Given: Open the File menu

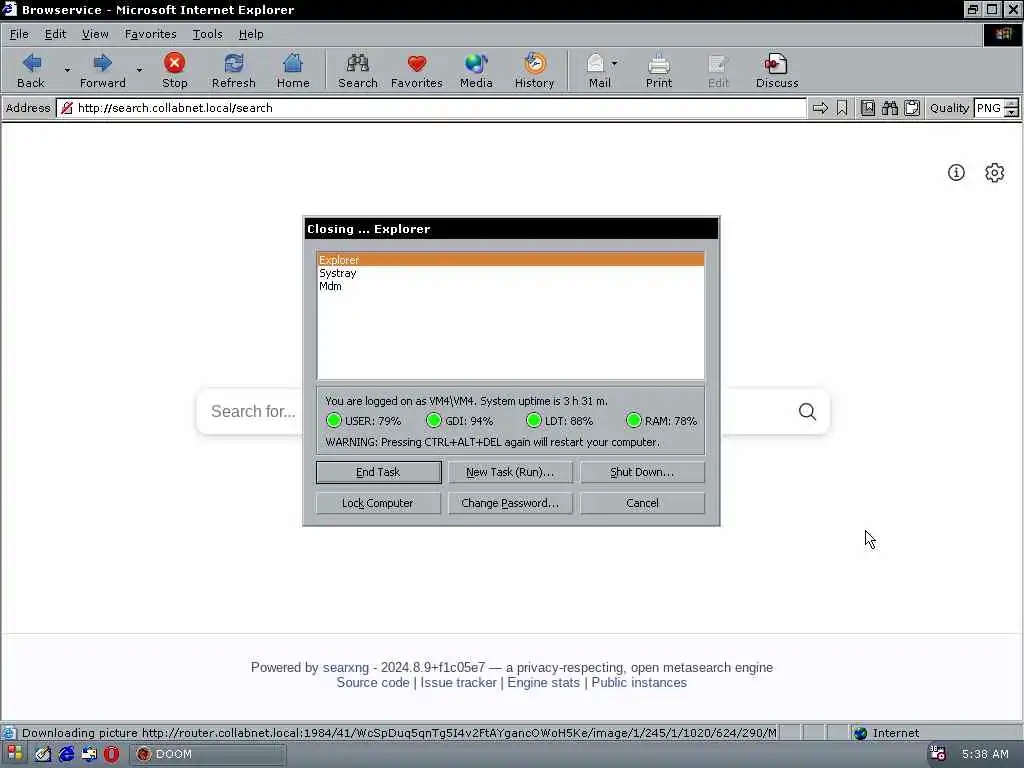Looking at the screenshot, I should [19, 34].
